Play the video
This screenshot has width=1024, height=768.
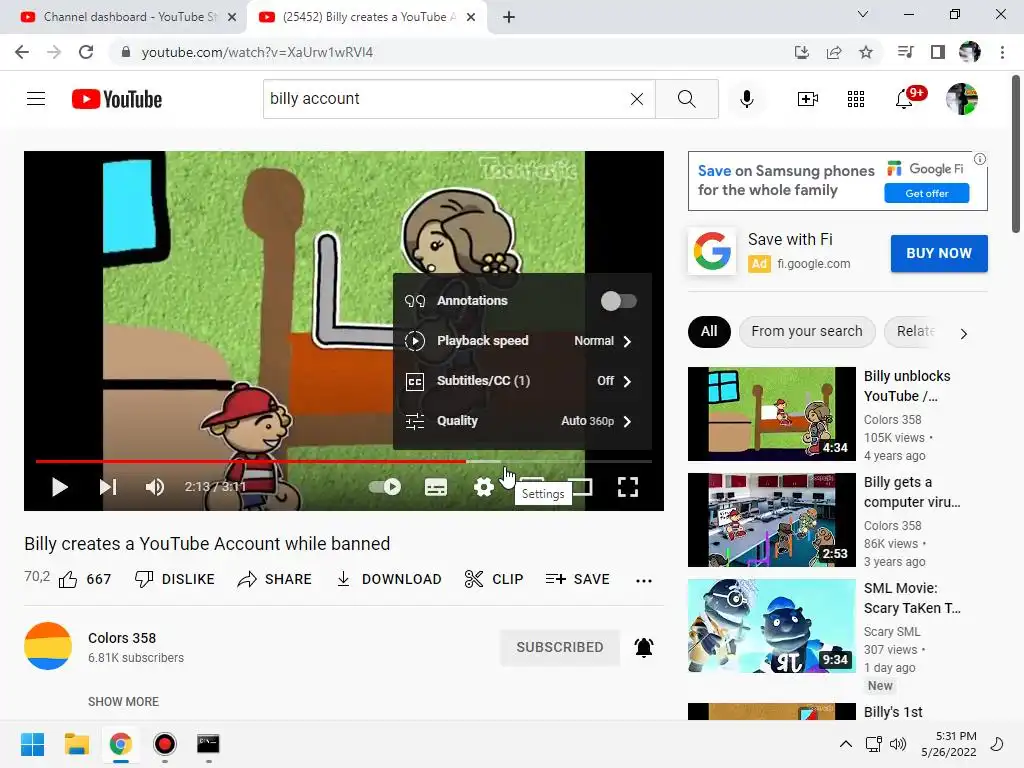pos(59,487)
